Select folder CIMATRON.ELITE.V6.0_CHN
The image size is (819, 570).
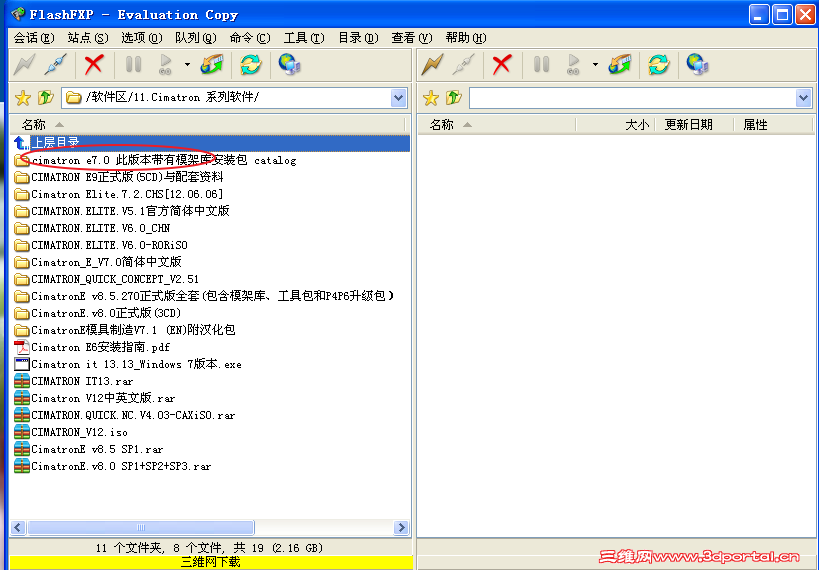92,228
